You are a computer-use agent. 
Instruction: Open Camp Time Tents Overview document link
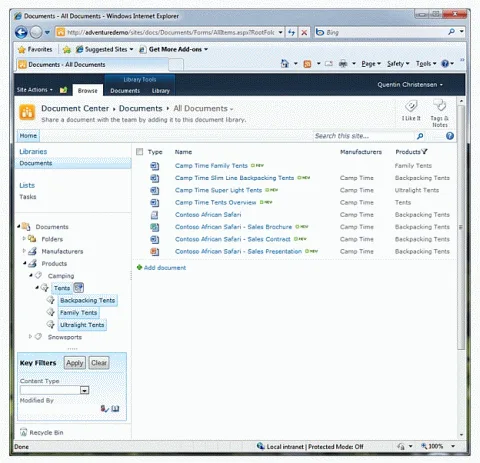(x=215, y=202)
